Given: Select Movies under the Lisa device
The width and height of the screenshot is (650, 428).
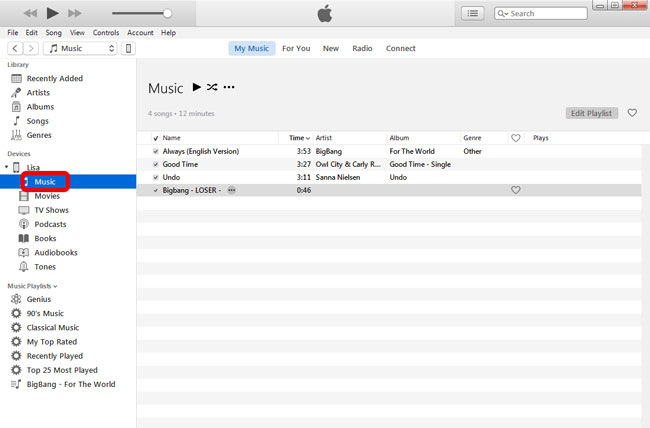Looking at the screenshot, I should [x=47, y=196].
